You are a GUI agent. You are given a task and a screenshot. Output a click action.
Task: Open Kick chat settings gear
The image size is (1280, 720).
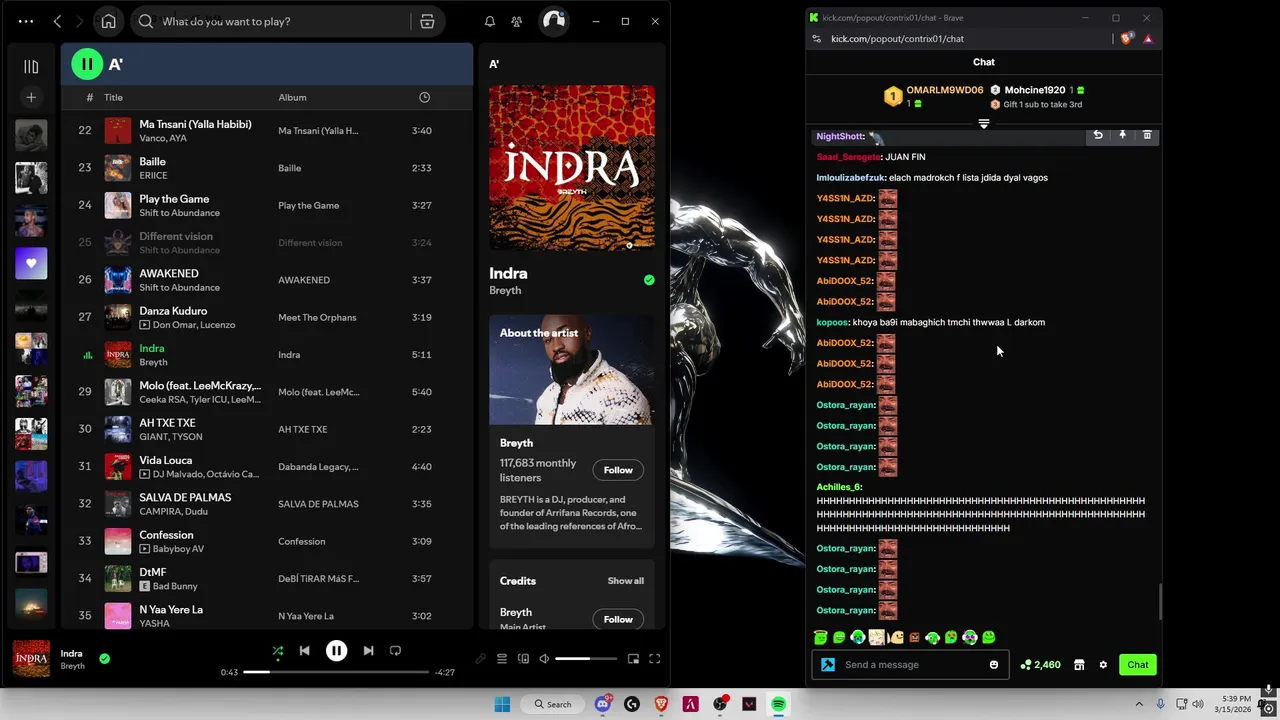coord(1103,665)
